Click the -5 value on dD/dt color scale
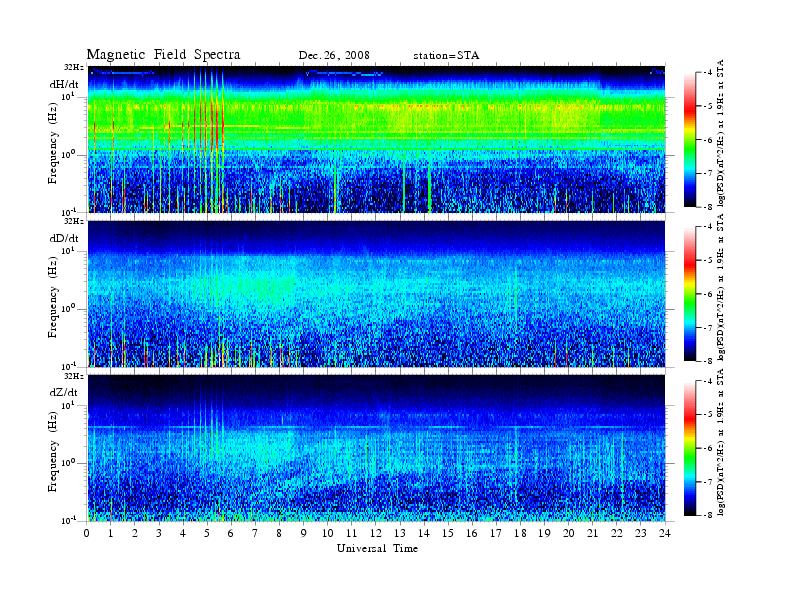The width and height of the screenshot is (792, 612). (x=708, y=261)
